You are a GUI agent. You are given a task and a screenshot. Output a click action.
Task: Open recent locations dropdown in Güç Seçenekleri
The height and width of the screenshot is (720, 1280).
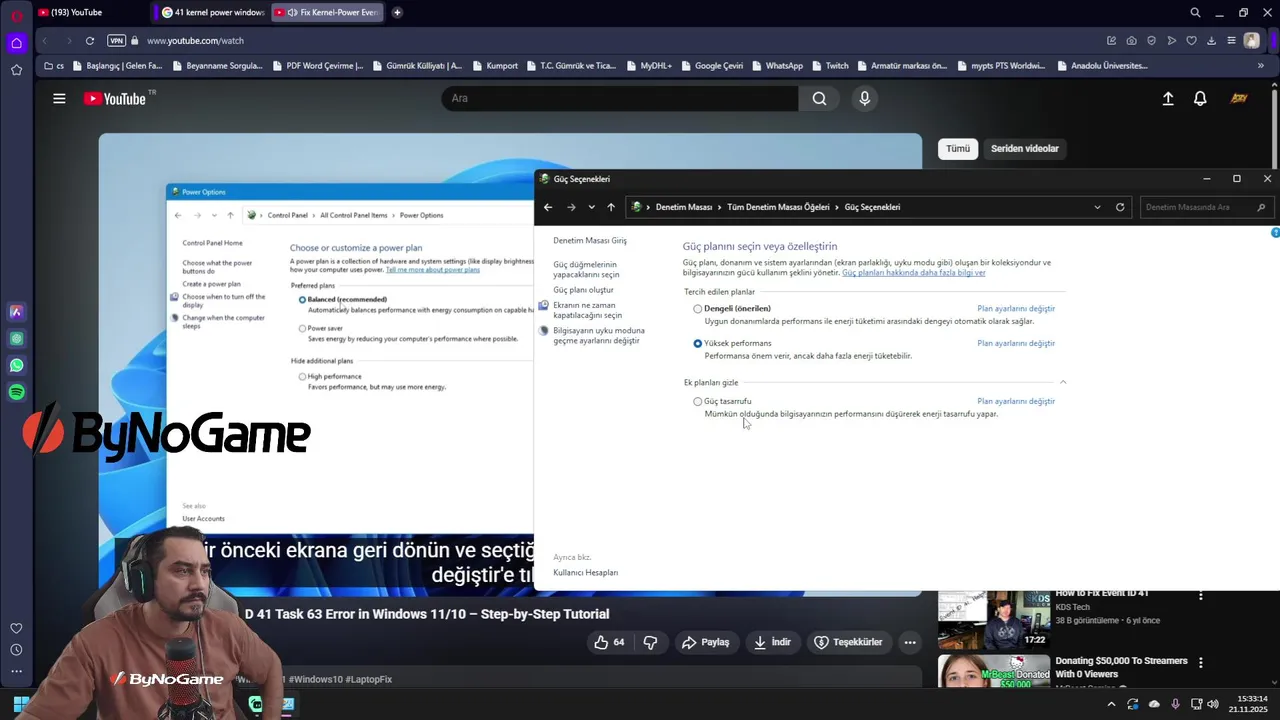tap(592, 207)
